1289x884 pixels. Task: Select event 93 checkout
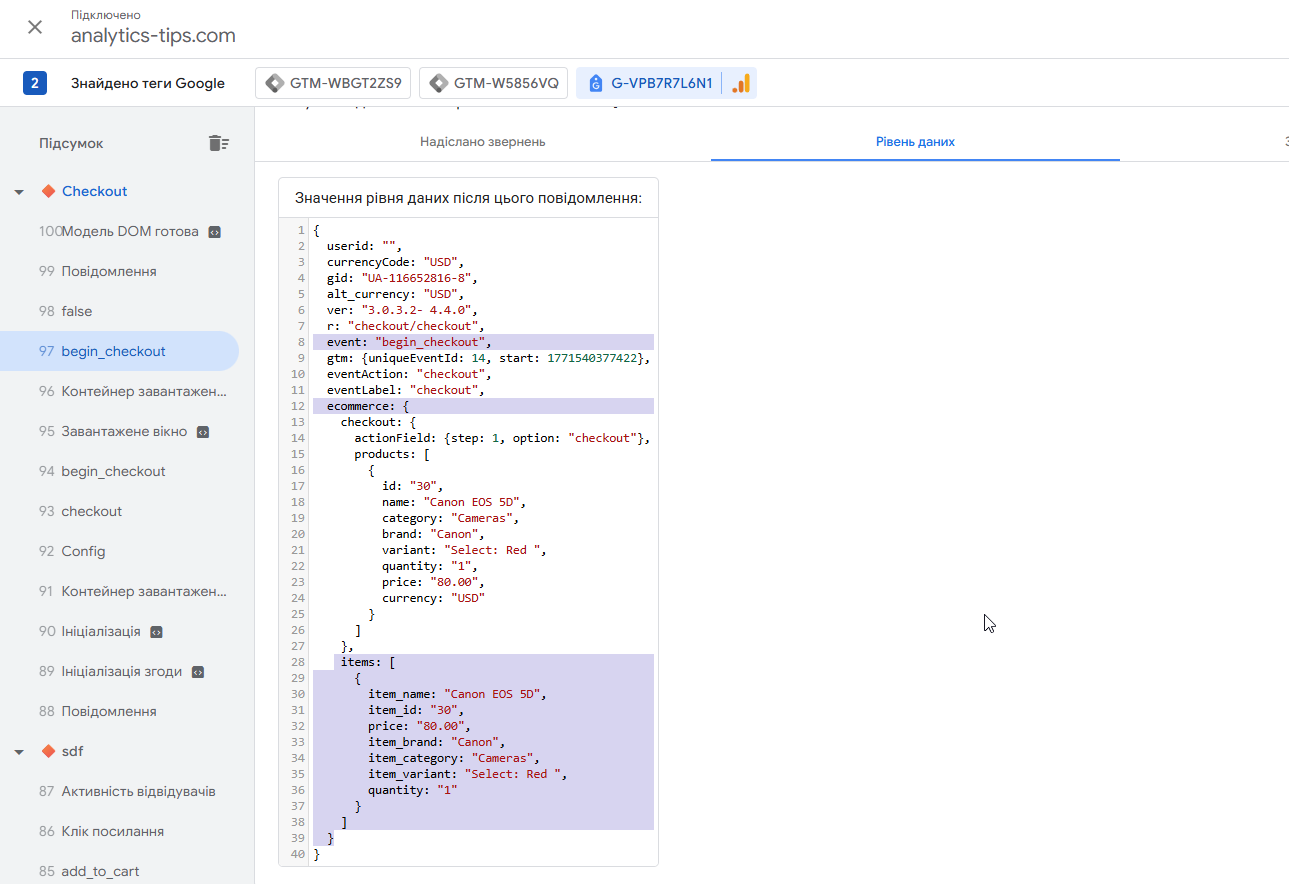[x=91, y=511]
